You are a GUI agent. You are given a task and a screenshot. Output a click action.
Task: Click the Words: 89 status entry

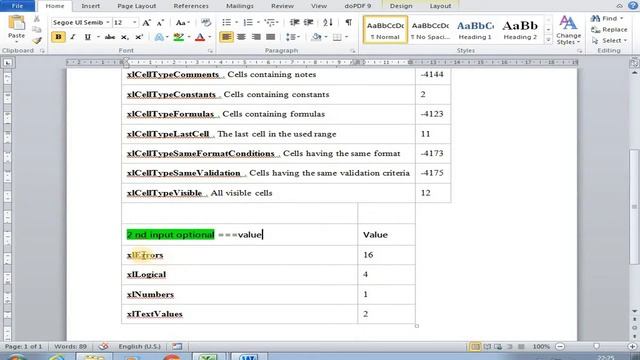coord(70,346)
